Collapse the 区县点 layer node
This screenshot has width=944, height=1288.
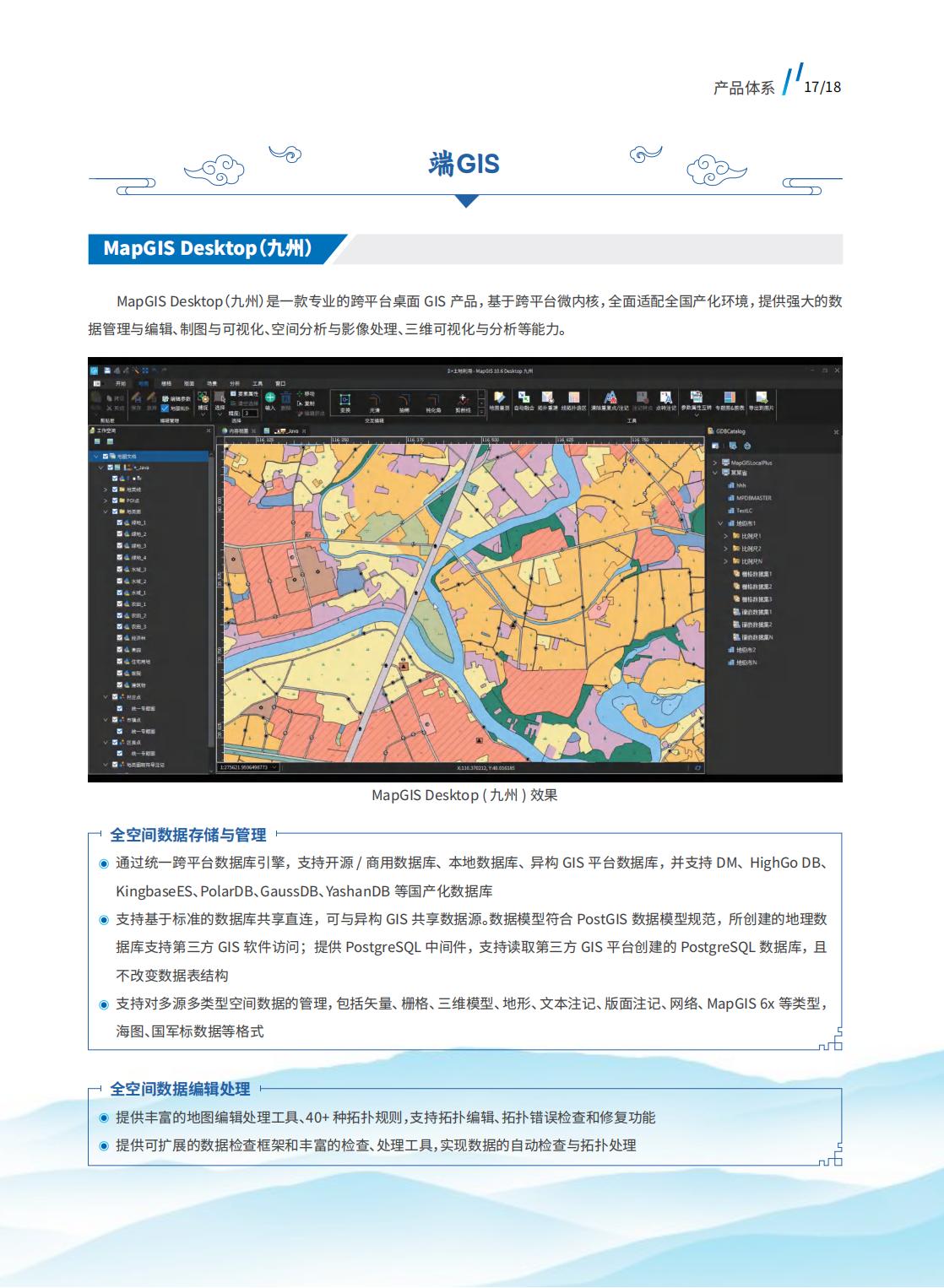tap(106, 743)
